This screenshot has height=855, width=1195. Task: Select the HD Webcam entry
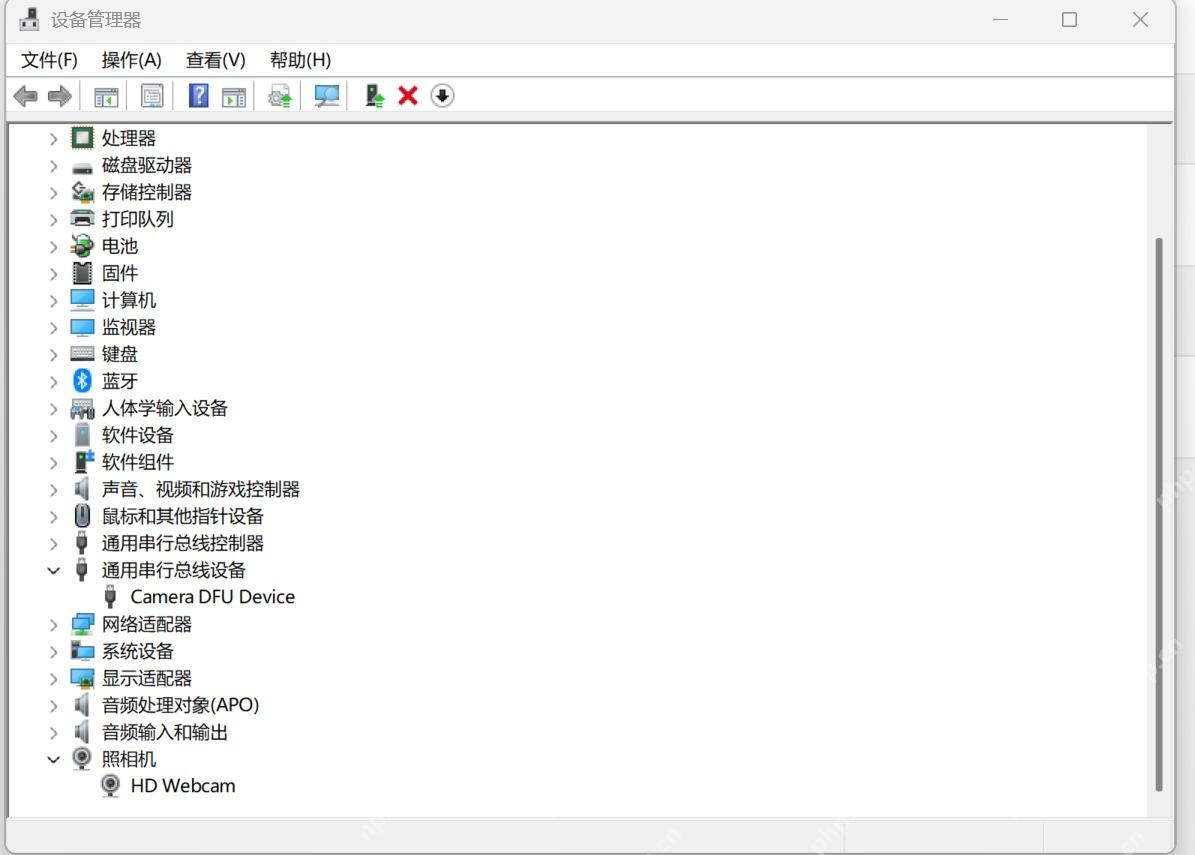pos(183,786)
